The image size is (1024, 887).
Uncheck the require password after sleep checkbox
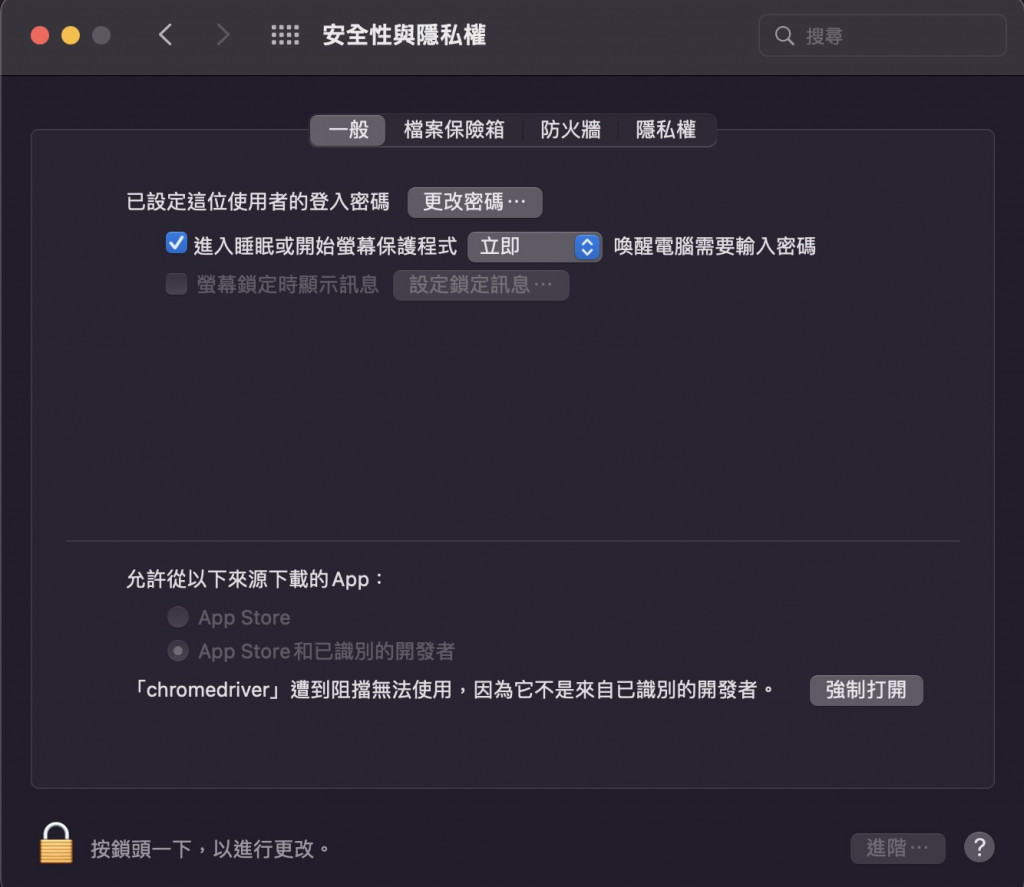(x=176, y=243)
